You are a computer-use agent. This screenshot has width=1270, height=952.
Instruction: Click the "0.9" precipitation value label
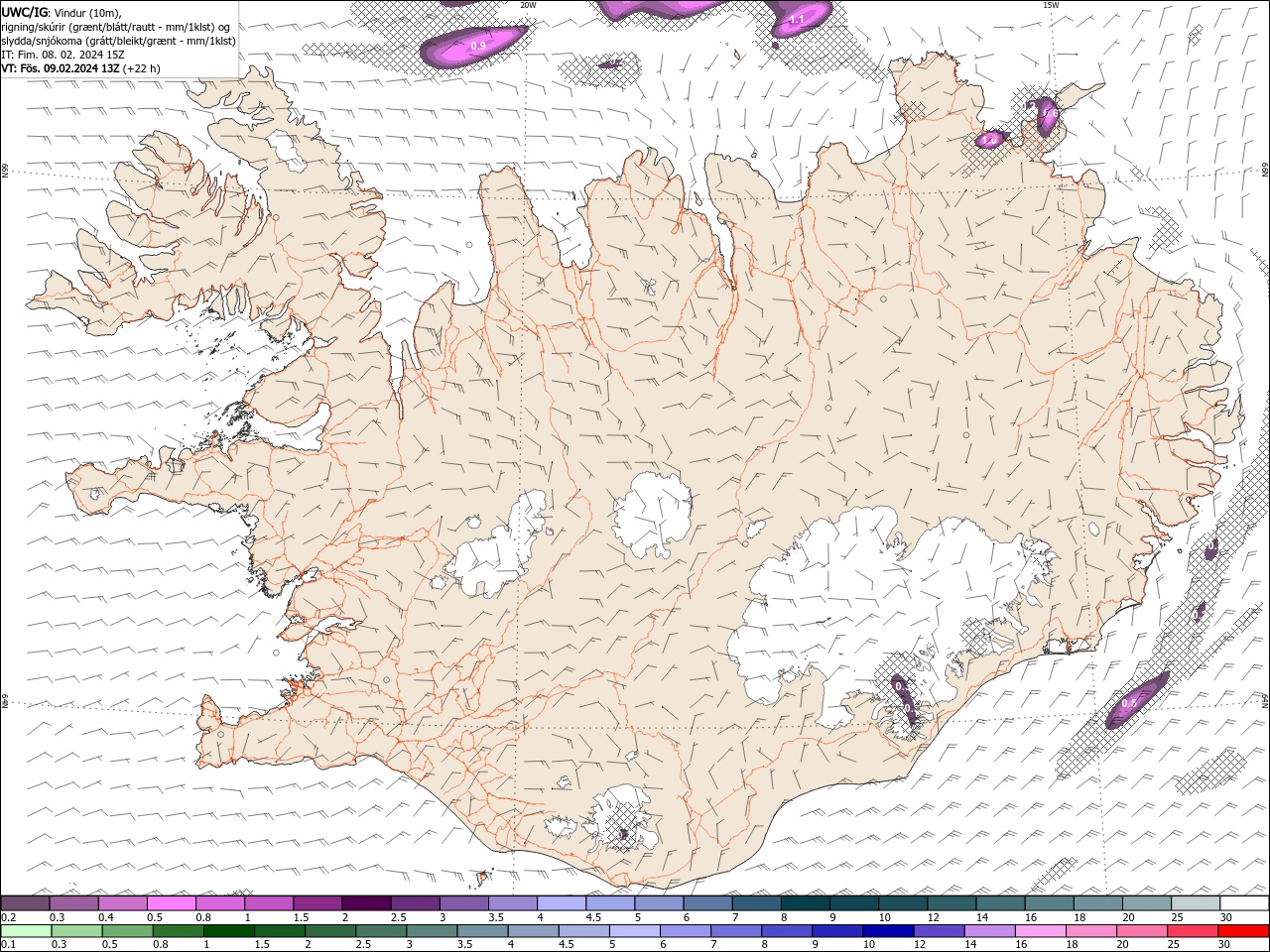[x=478, y=46]
